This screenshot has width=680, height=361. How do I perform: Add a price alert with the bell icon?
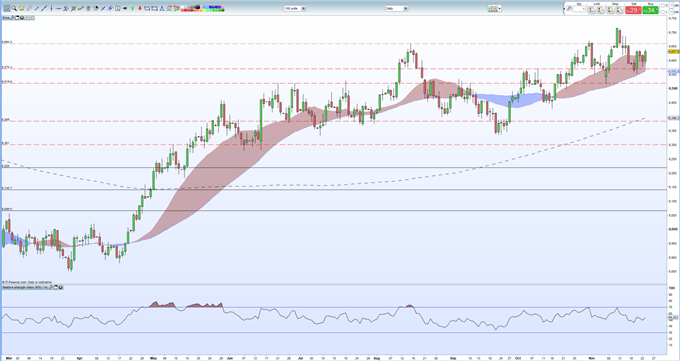pos(22,9)
